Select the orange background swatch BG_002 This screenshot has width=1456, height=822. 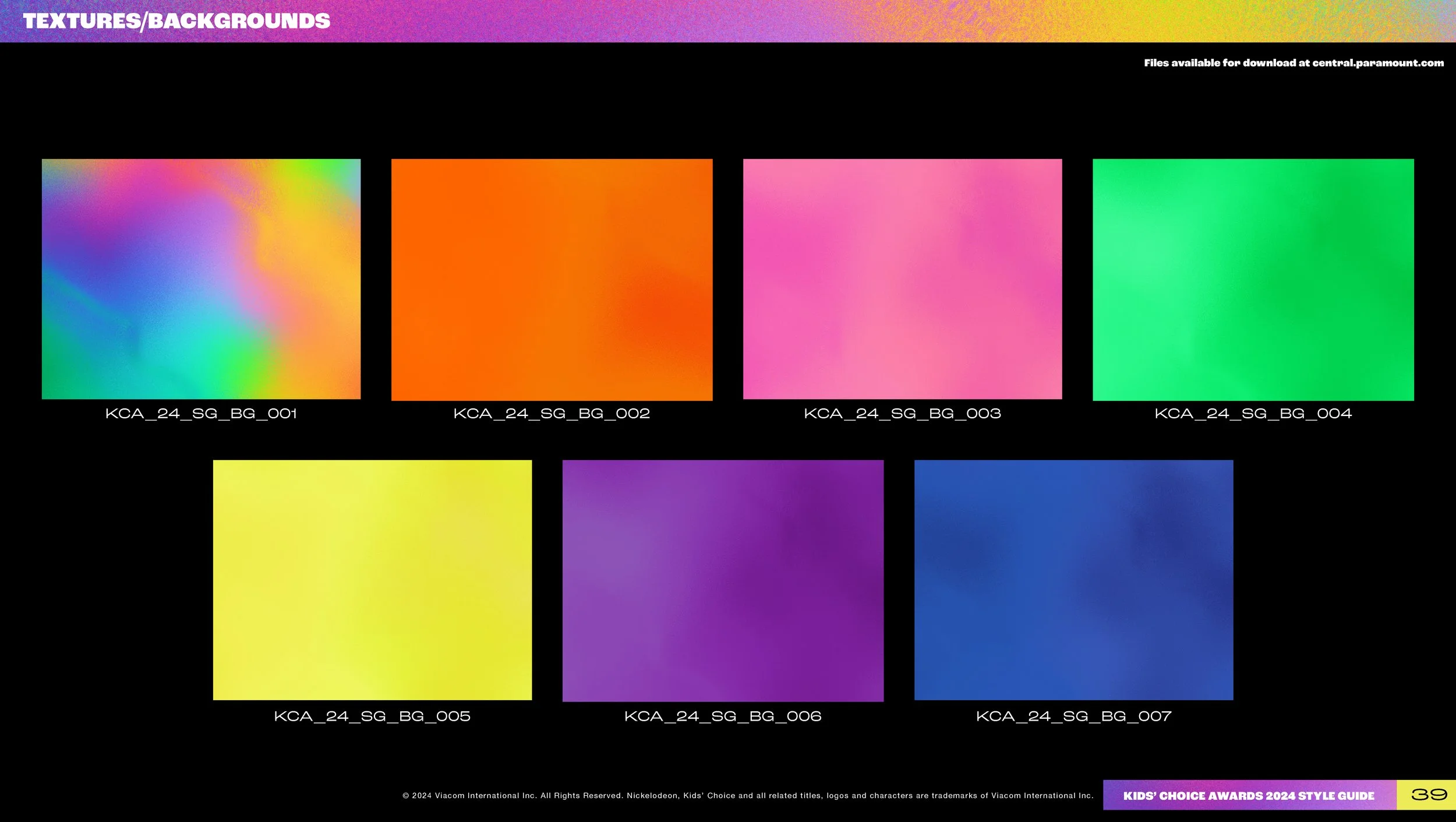[552, 280]
